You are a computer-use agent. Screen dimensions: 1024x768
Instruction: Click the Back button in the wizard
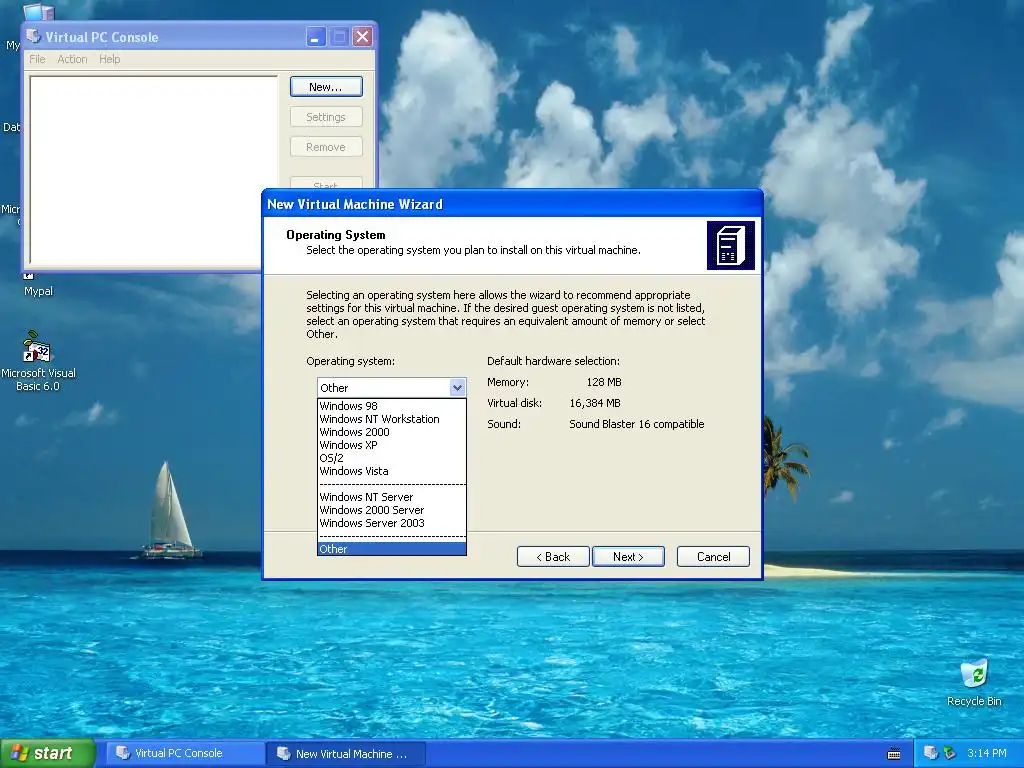click(553, 557)
